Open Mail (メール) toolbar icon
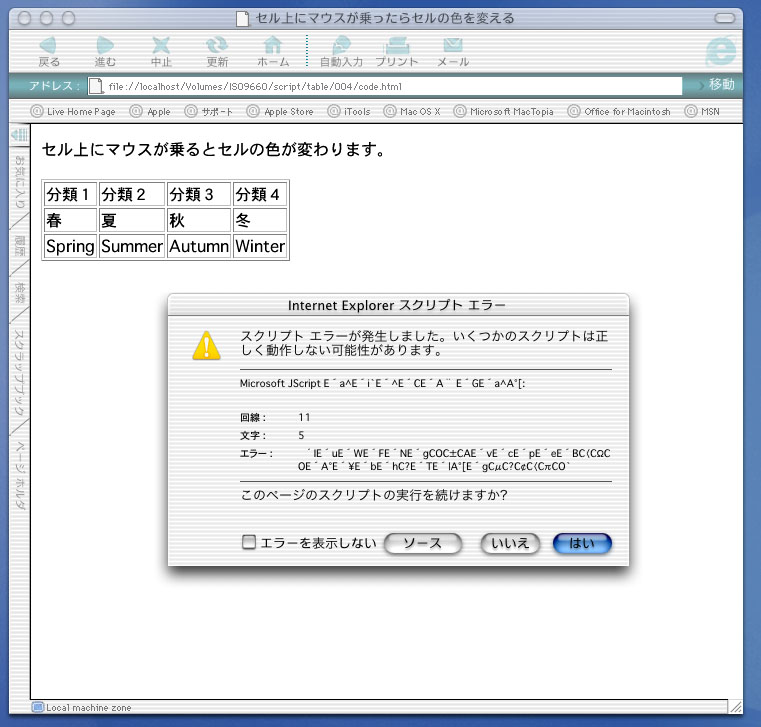 coord(453,45)
